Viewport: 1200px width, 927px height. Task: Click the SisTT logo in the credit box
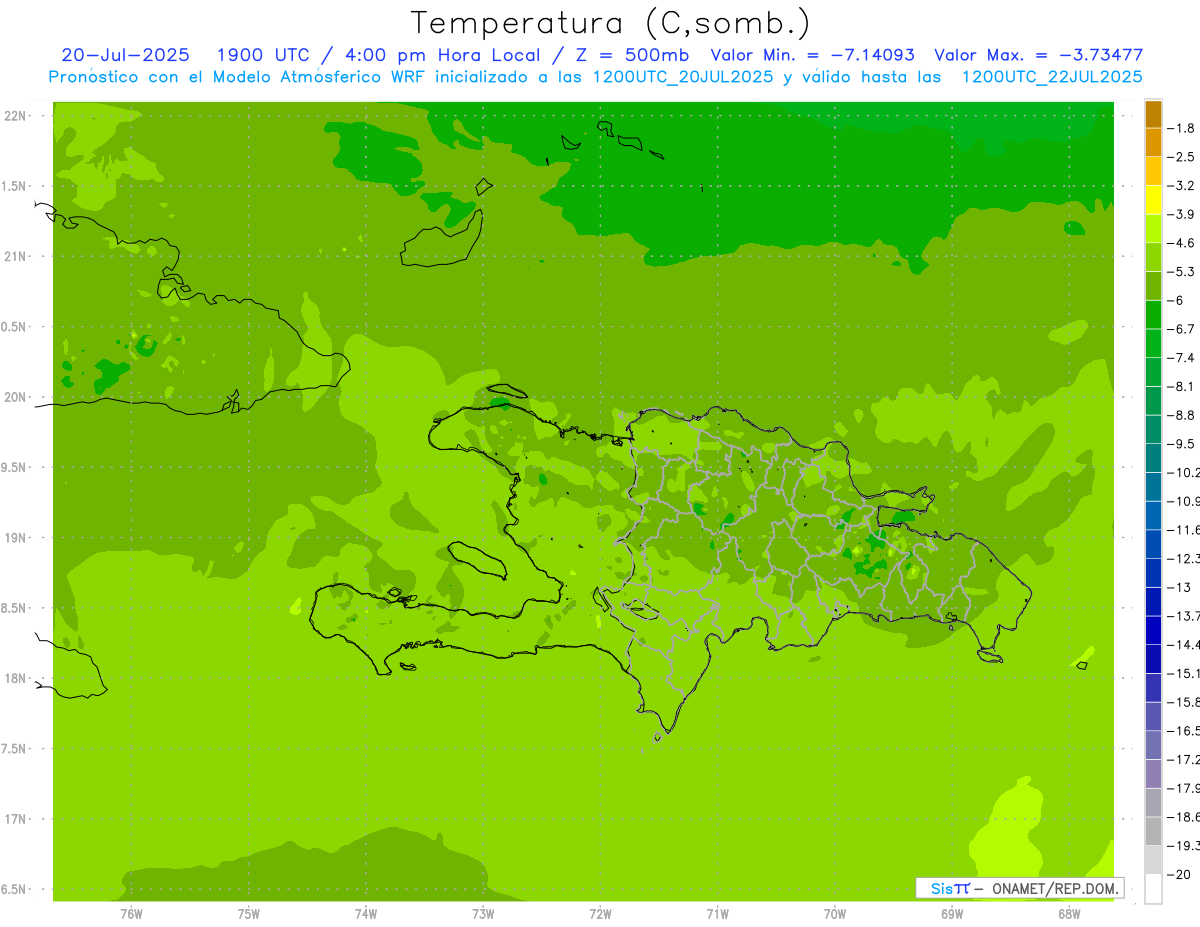(950, 888)
